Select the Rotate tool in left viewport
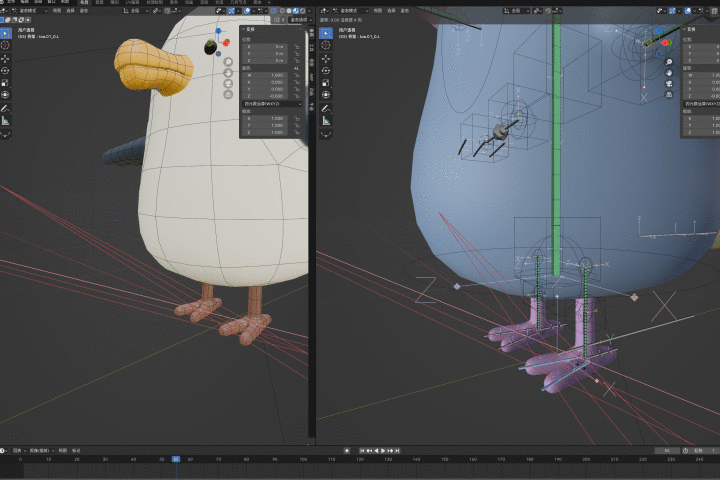The width and height of the screenshot is (720, 480). coord(6,71)
